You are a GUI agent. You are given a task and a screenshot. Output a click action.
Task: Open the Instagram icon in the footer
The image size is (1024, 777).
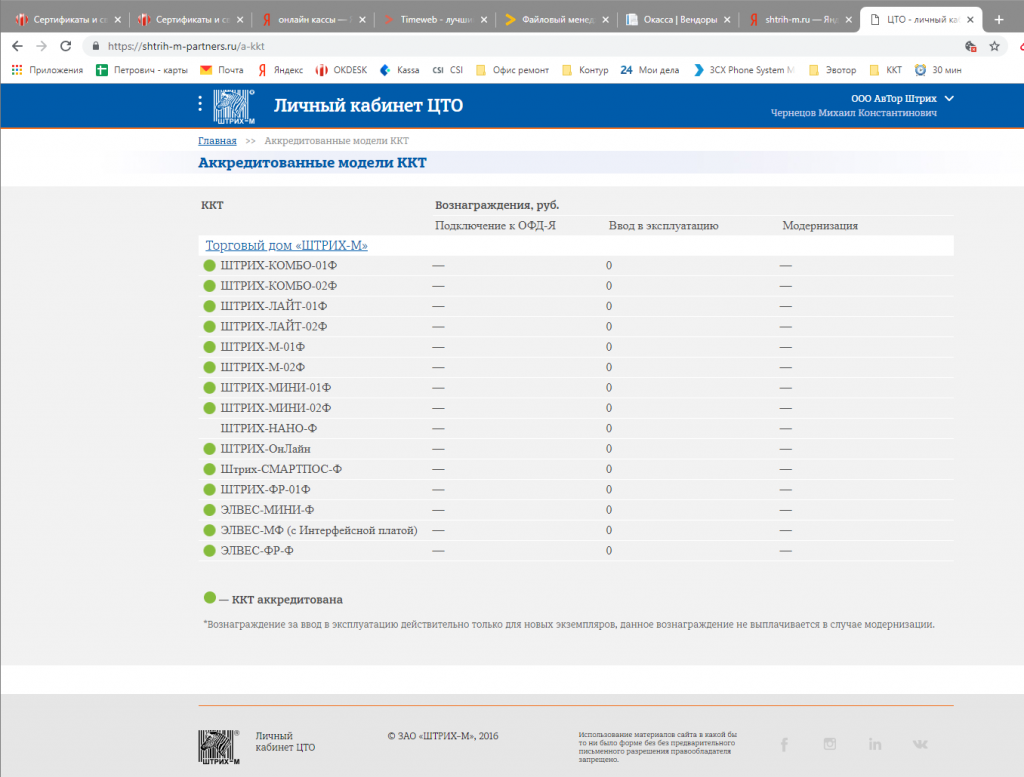829,744
